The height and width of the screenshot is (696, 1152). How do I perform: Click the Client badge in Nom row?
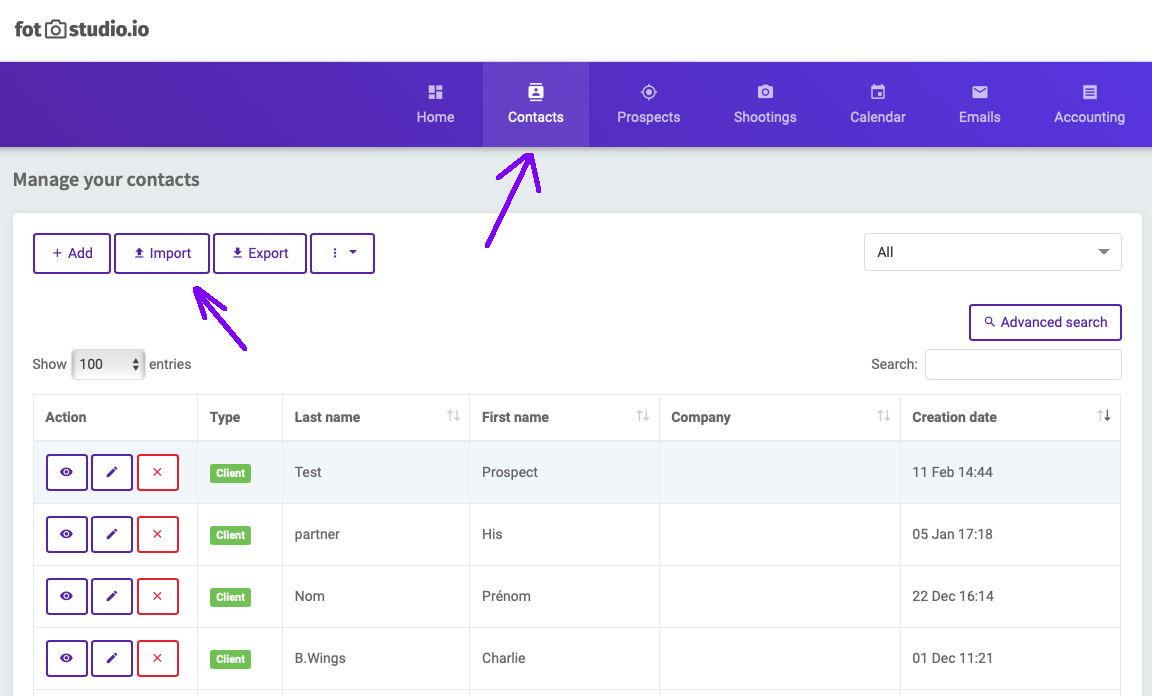pos(230,598)
